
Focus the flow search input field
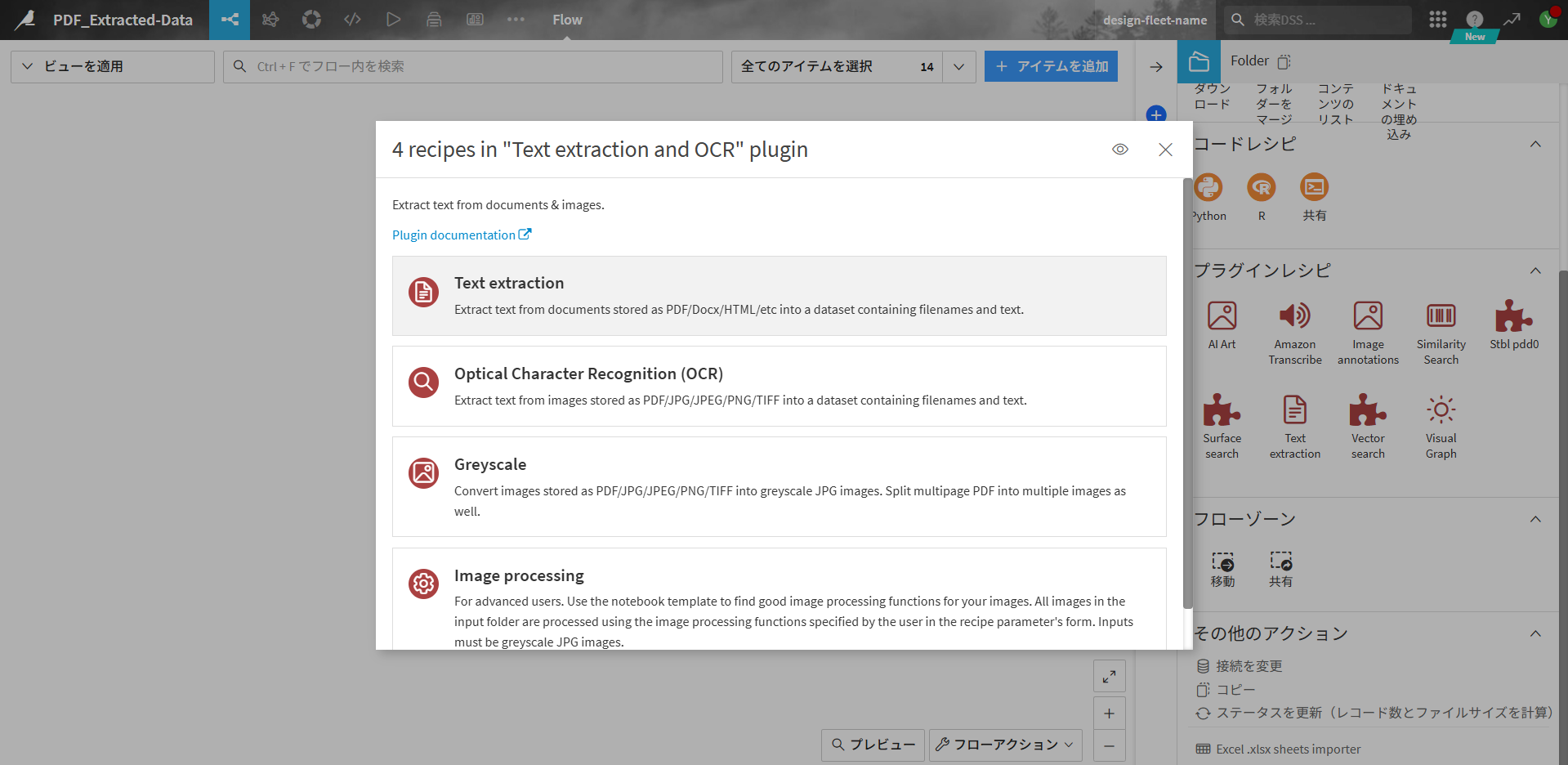(482, 66)
